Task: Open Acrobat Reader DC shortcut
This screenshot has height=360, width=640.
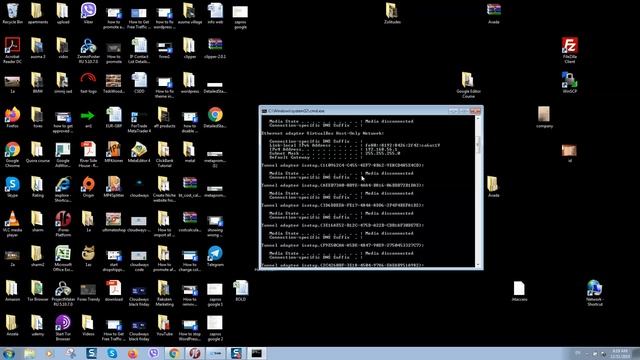Action: (x=12, y=45)
